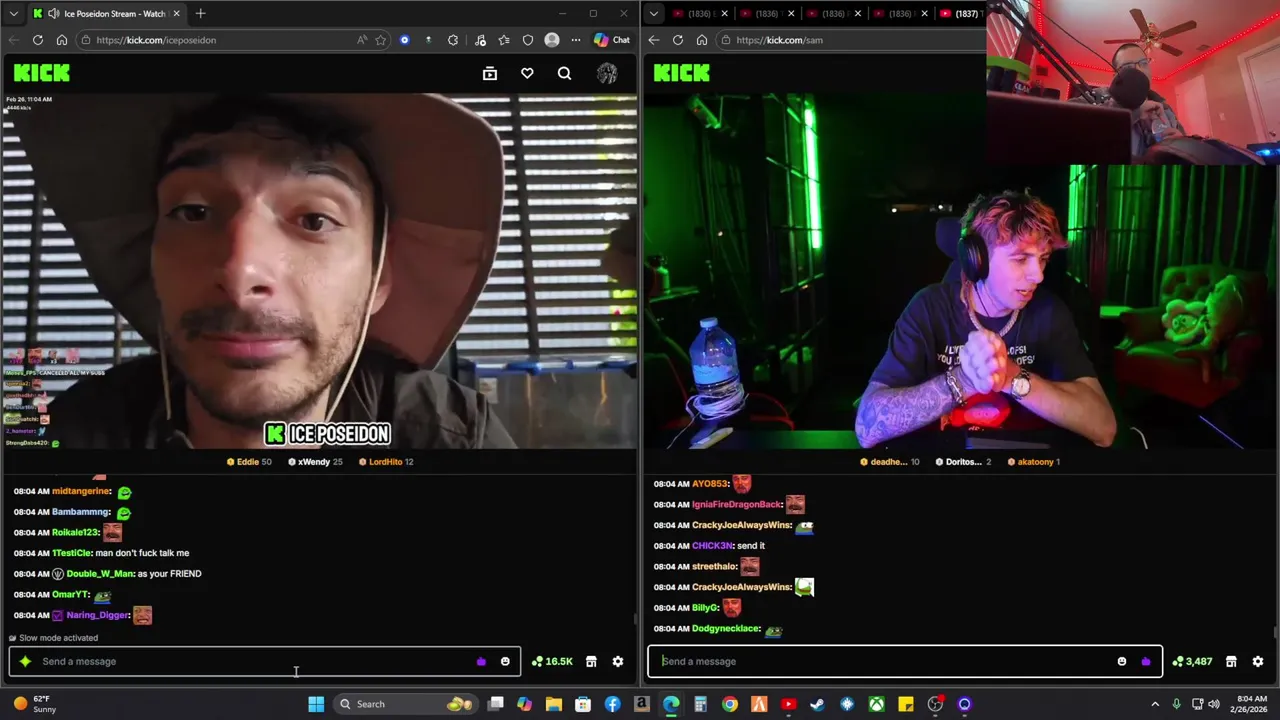Open the taskbar clock showing 8:04 AM
The width and height of the screenshot is (1280, 720).
point(1250,704)
